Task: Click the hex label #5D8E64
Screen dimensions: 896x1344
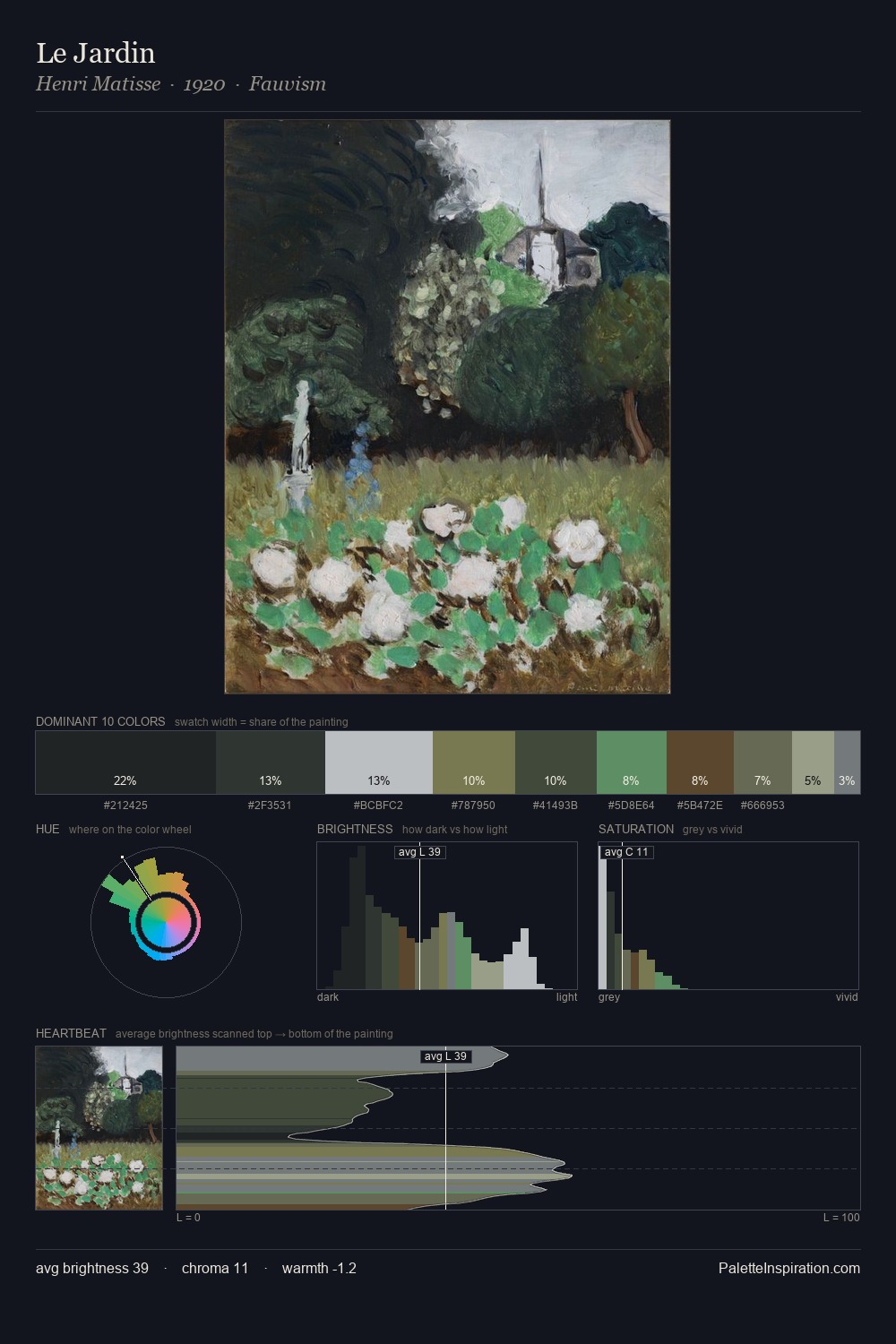Action: pyautogui.click(x=631, y=806)
